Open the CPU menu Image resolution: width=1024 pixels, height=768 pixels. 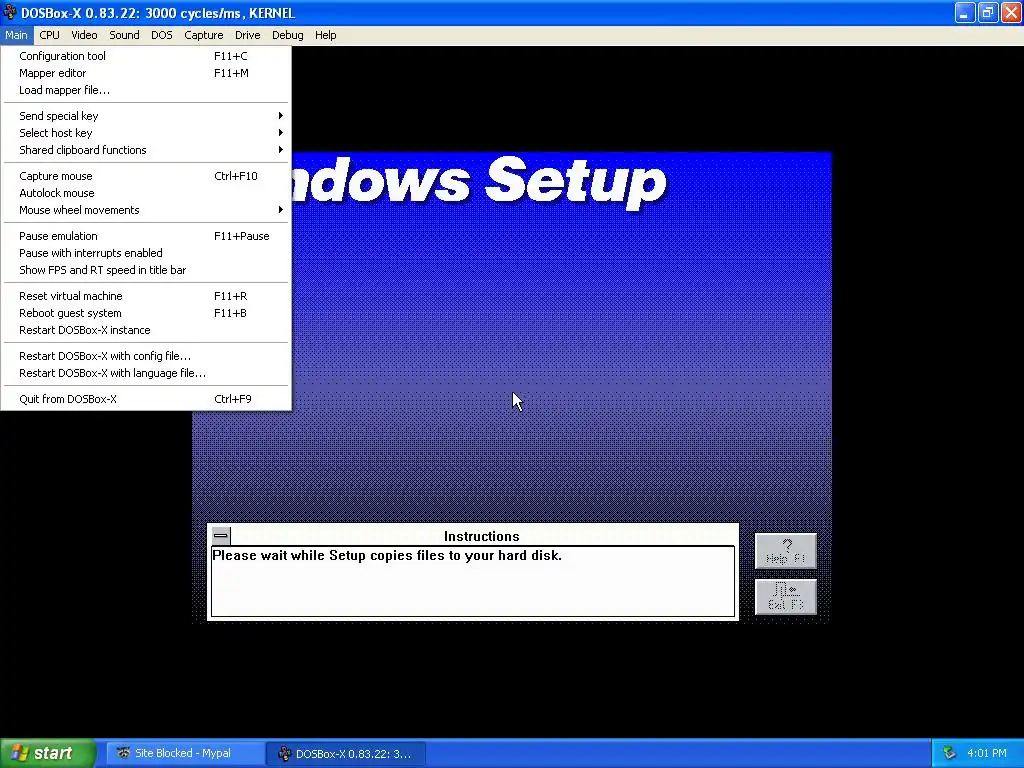tap(49, 35)
